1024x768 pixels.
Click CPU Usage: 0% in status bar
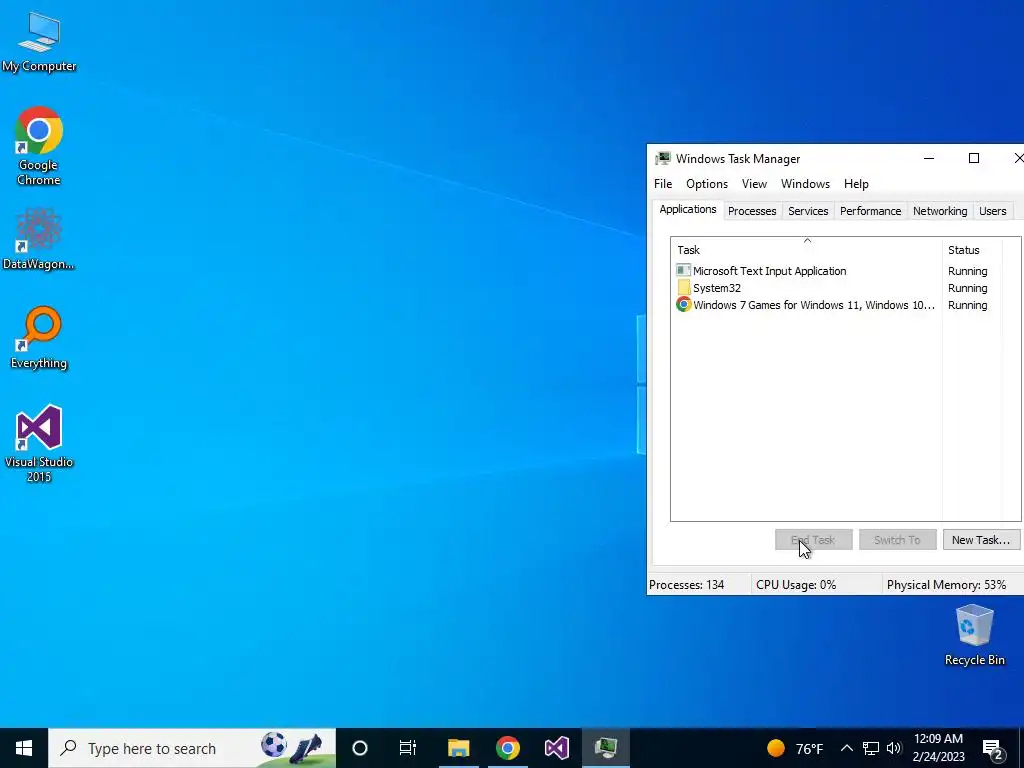[x=796, y=584]
